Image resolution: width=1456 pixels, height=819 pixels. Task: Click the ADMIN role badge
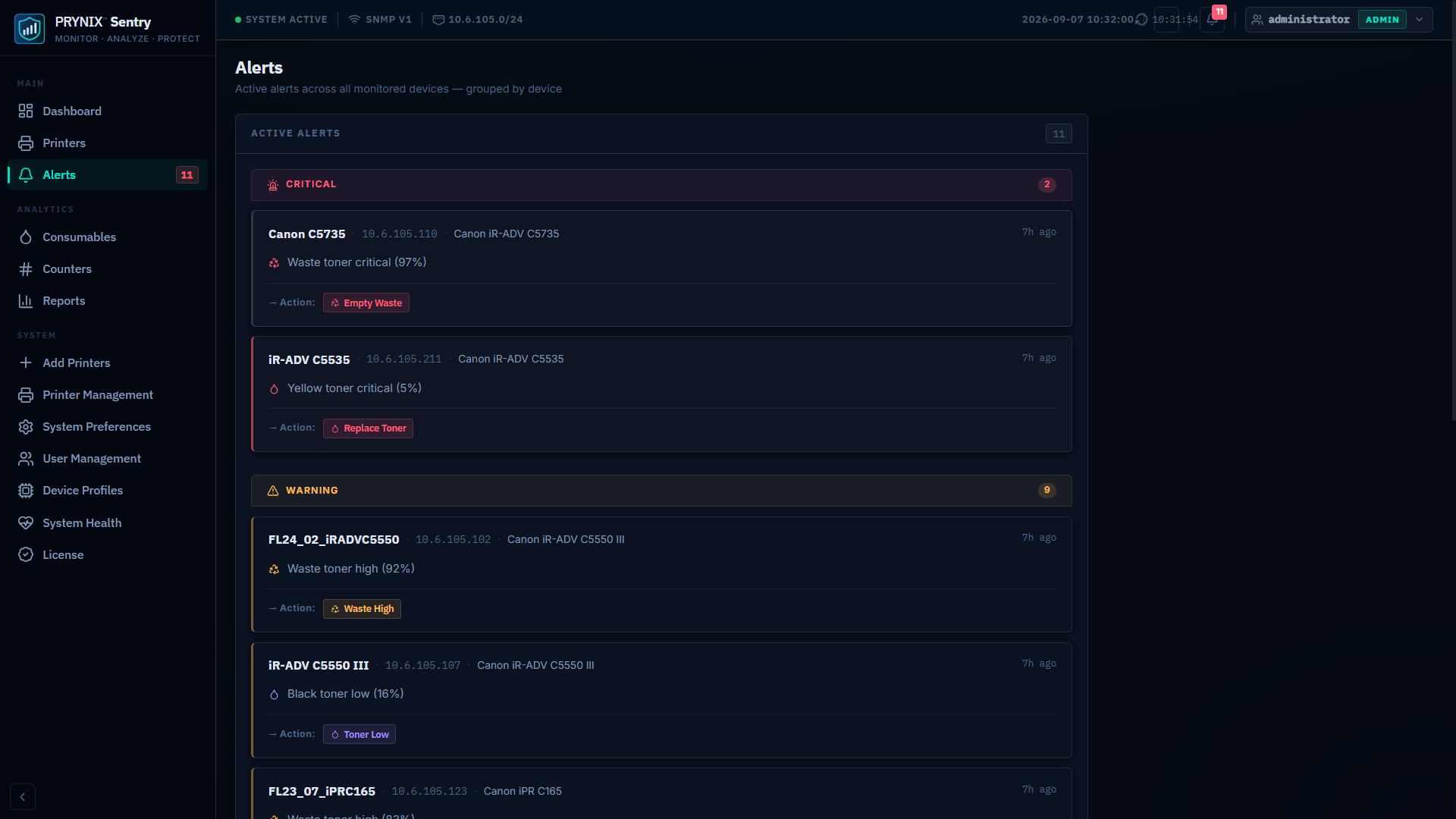pyautogui.click(x=1382, y=19)
